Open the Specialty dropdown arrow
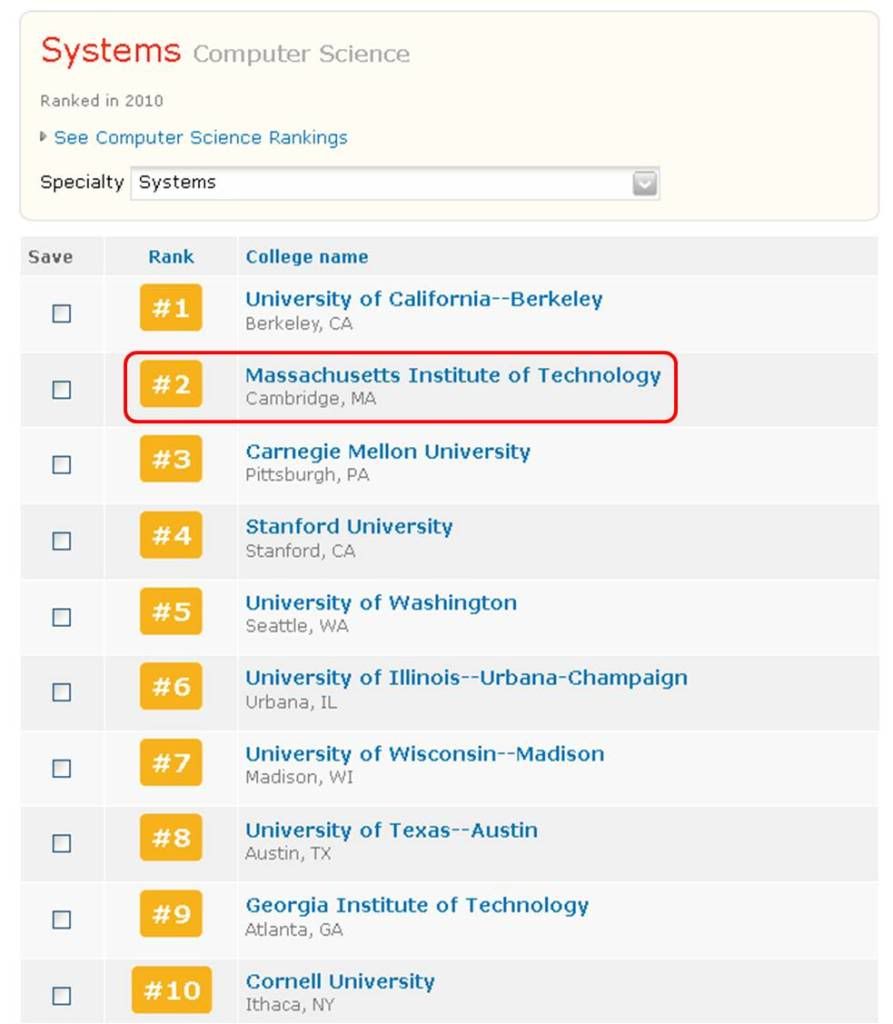893x1024 pixels. (x=645, y=183)
